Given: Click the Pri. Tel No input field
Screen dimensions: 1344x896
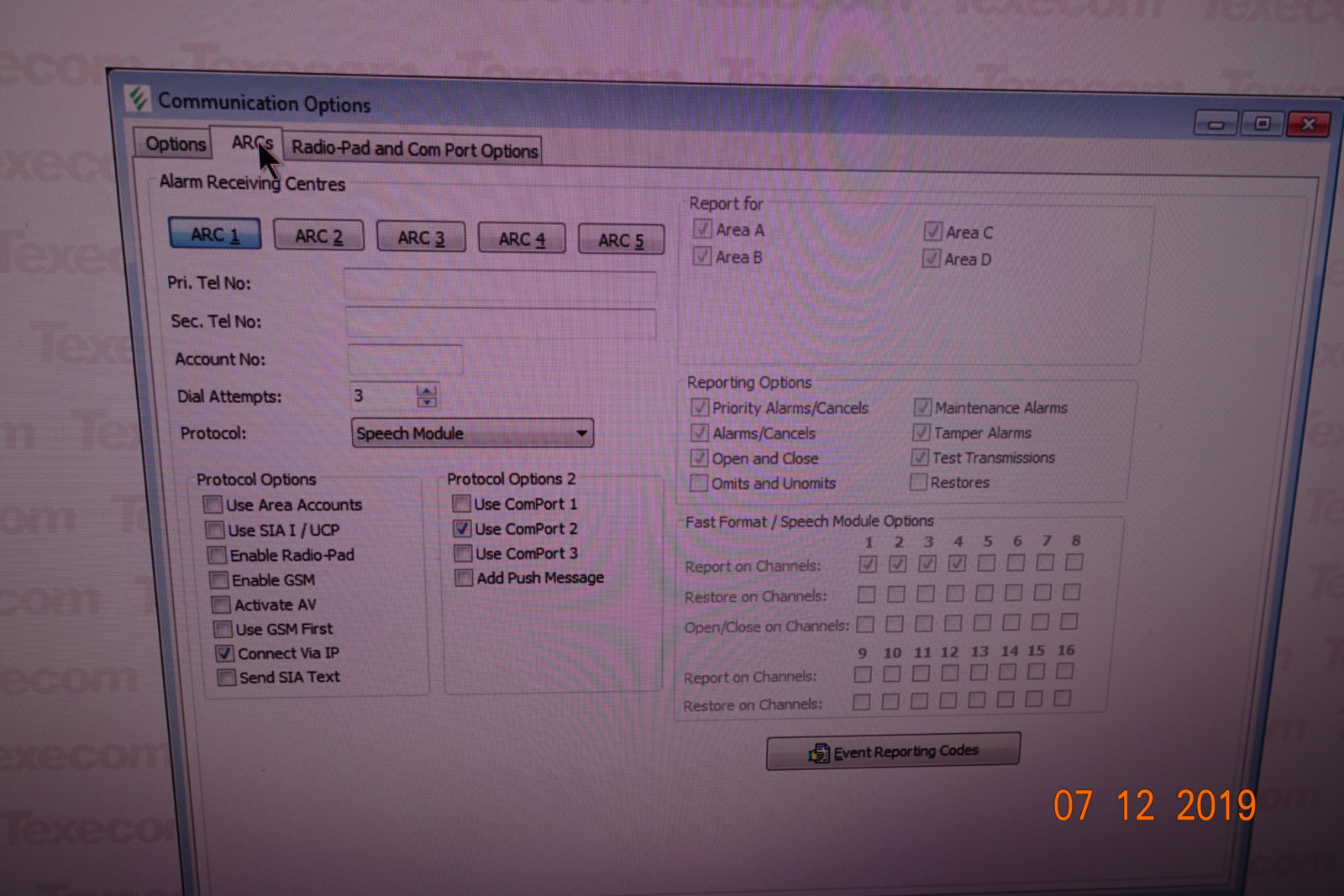Looking at the screenshot, I should [x=499, y=286].
